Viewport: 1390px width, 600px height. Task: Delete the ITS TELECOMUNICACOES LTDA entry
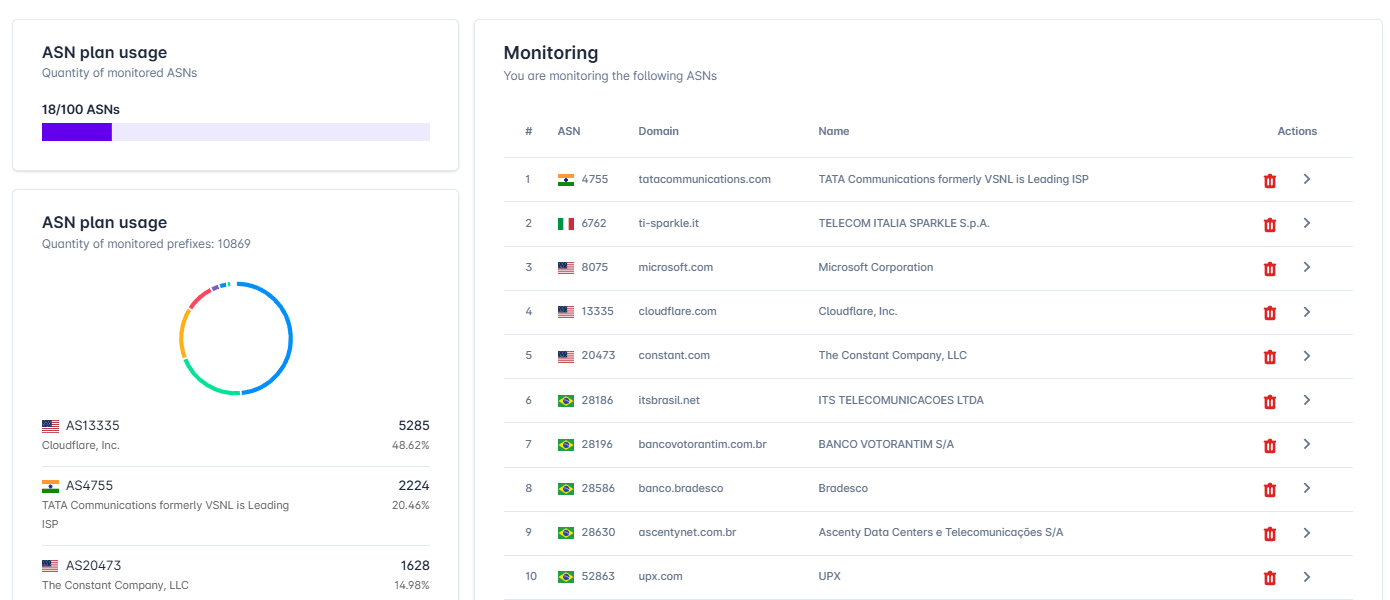(x=1270, y=401)
